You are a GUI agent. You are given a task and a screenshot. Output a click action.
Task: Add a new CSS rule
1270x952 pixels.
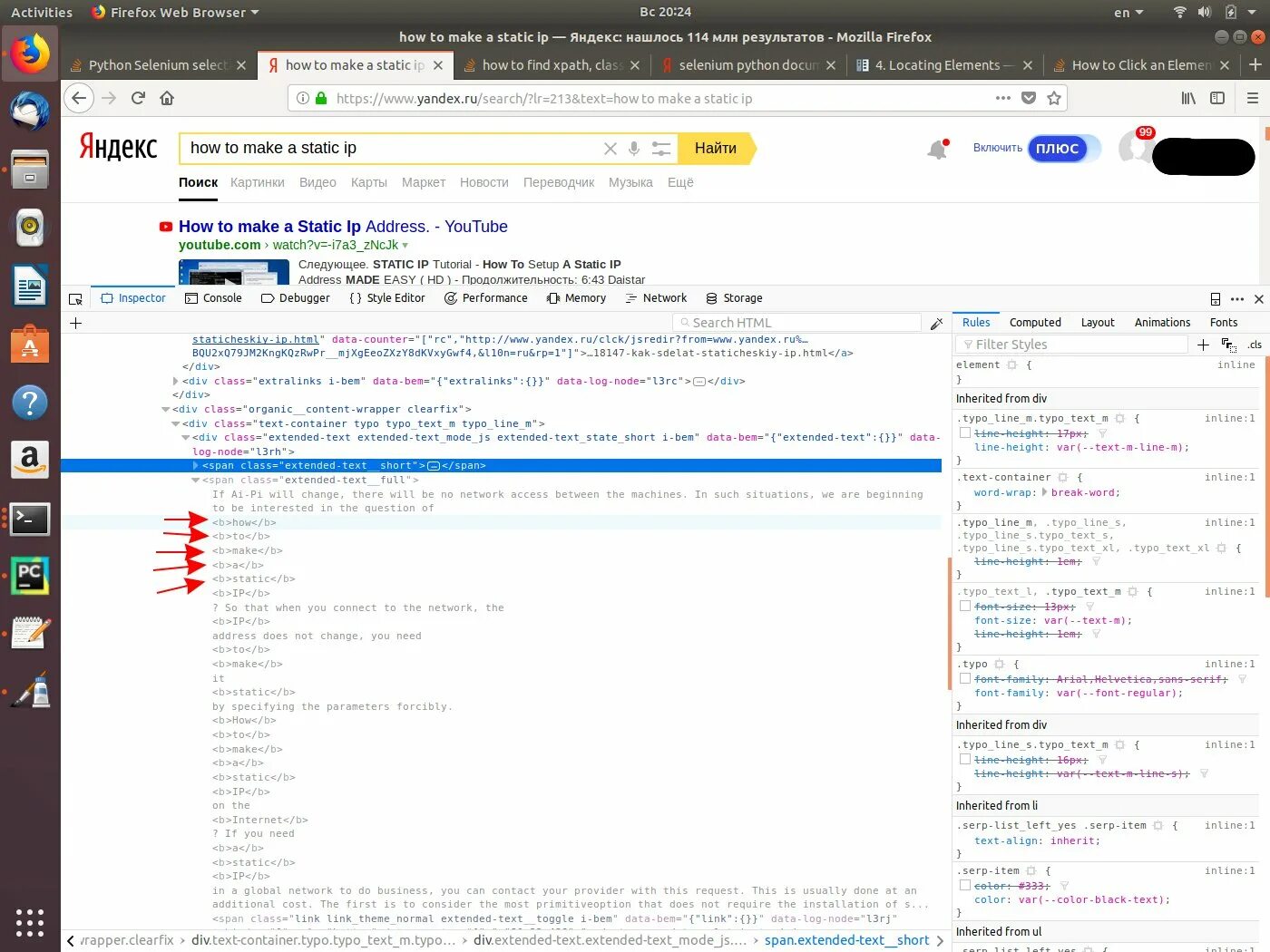1203,345
